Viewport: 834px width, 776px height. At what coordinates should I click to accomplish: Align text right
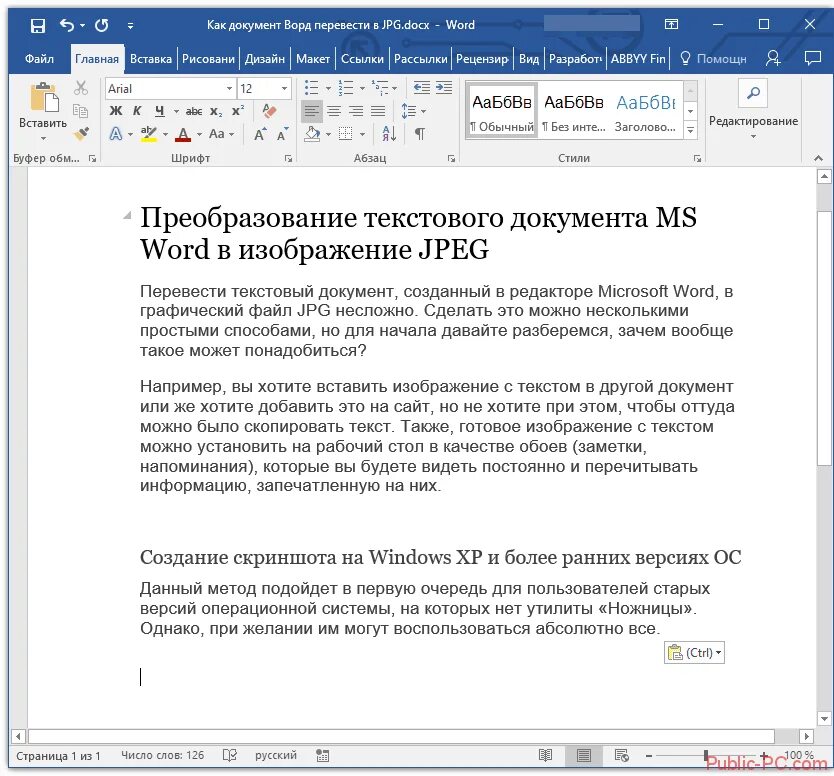tap(356, 111)
